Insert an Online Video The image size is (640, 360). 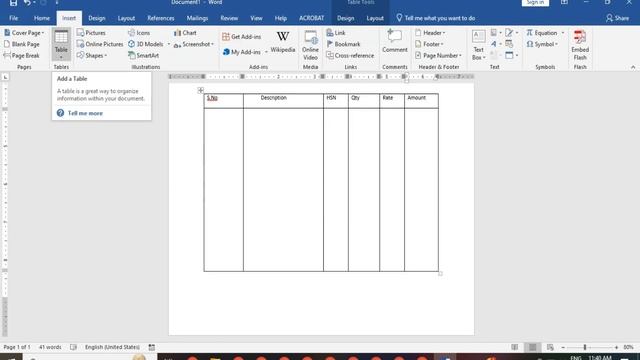(310, 46)
